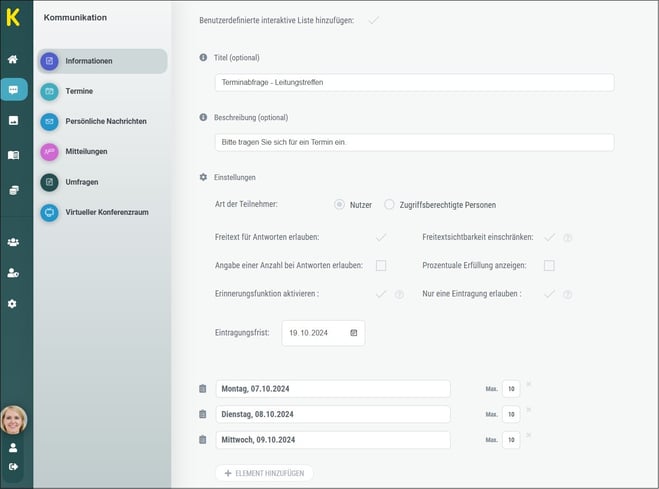Toggle Benutzerdefinierte interaktive Liste hinzufügen checkmark
This screenshot has height=489, width=659.
point(373,20)
